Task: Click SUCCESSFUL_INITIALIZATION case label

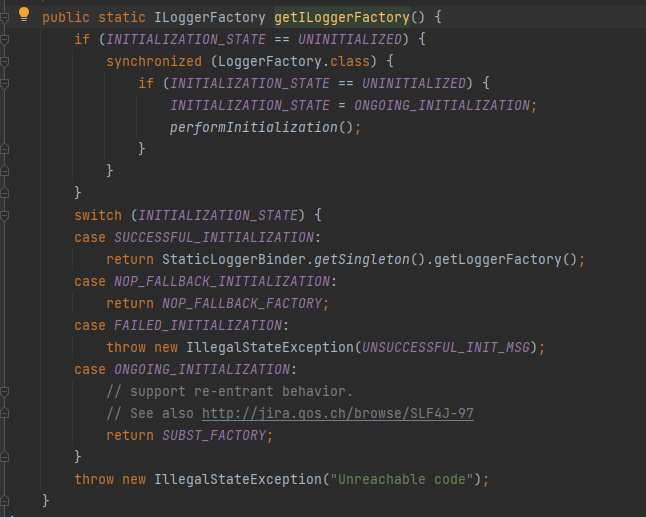Action: pos(214,237)
